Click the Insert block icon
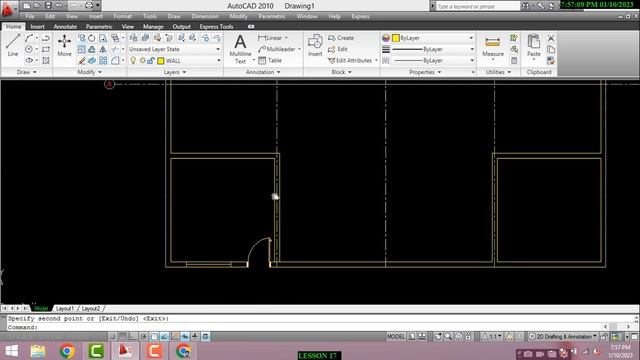Screen dimensions: 640x360 point(315,45)
